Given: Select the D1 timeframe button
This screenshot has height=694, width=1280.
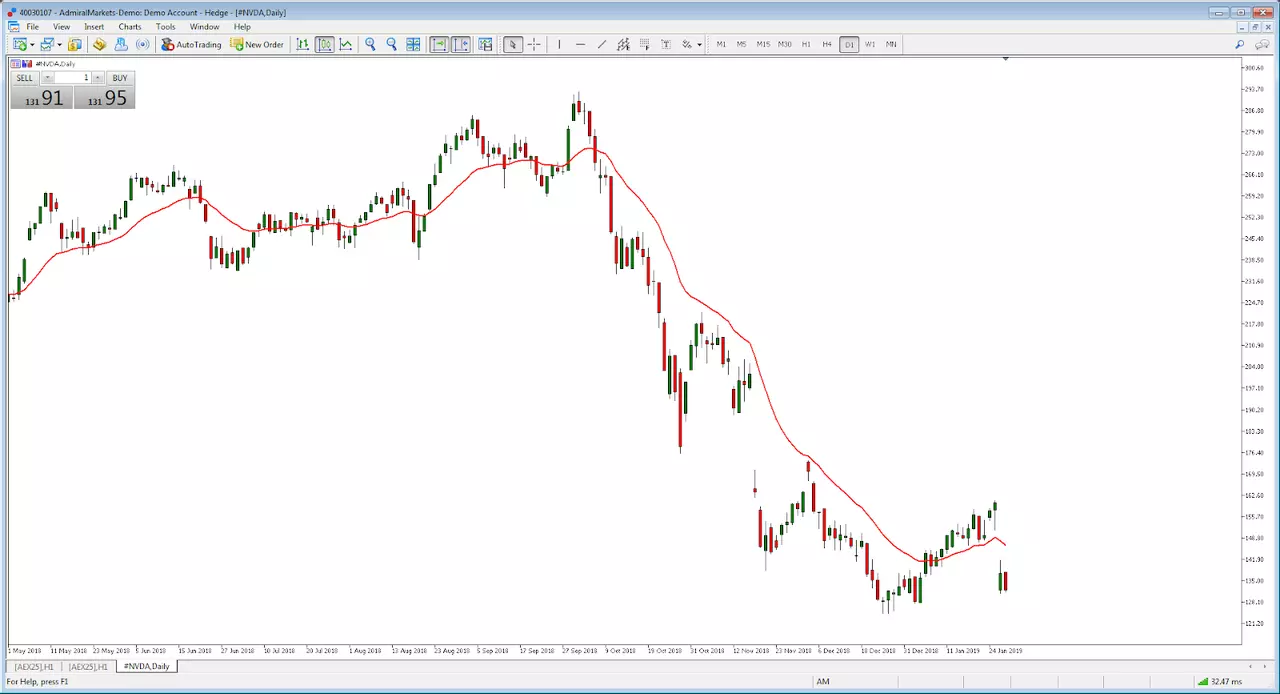Looking at the screenshot, I should (x=849, y=44).
